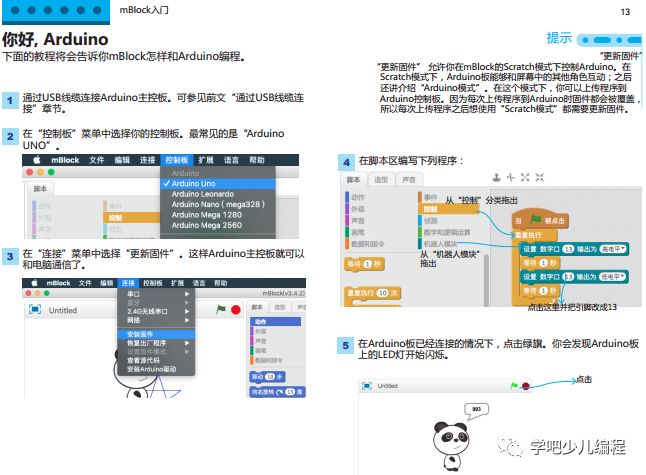Click the pin number 13 field on the 高电平 block

coord(568,249)
